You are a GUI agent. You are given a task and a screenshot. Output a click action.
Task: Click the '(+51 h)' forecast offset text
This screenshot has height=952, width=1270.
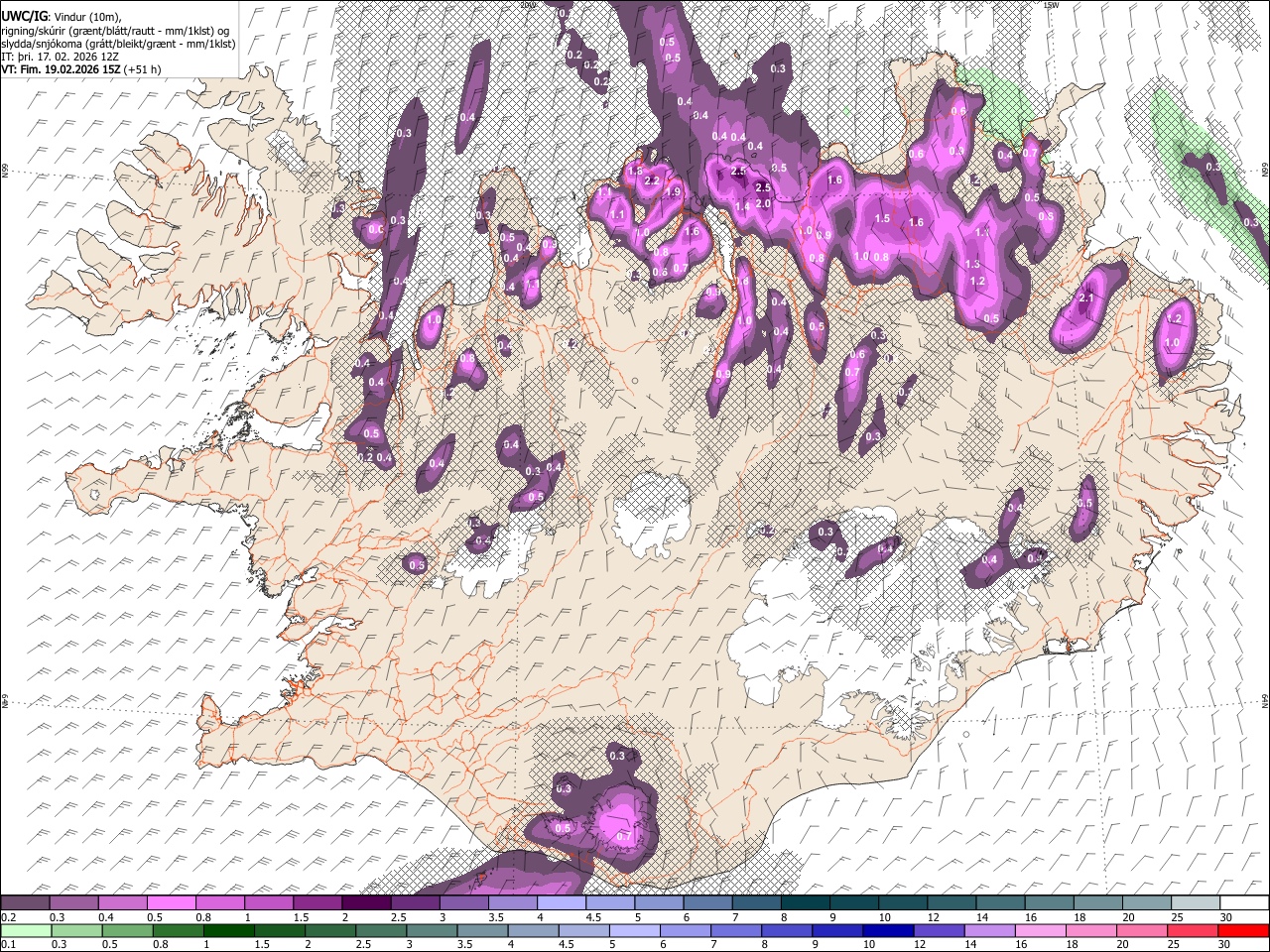point(143,69)
